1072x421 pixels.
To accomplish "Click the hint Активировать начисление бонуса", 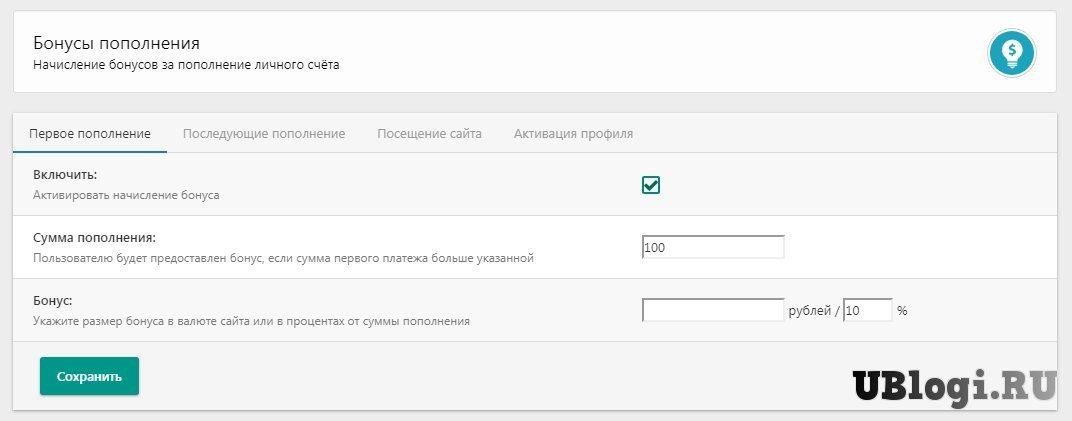I will tap(126, 195).
